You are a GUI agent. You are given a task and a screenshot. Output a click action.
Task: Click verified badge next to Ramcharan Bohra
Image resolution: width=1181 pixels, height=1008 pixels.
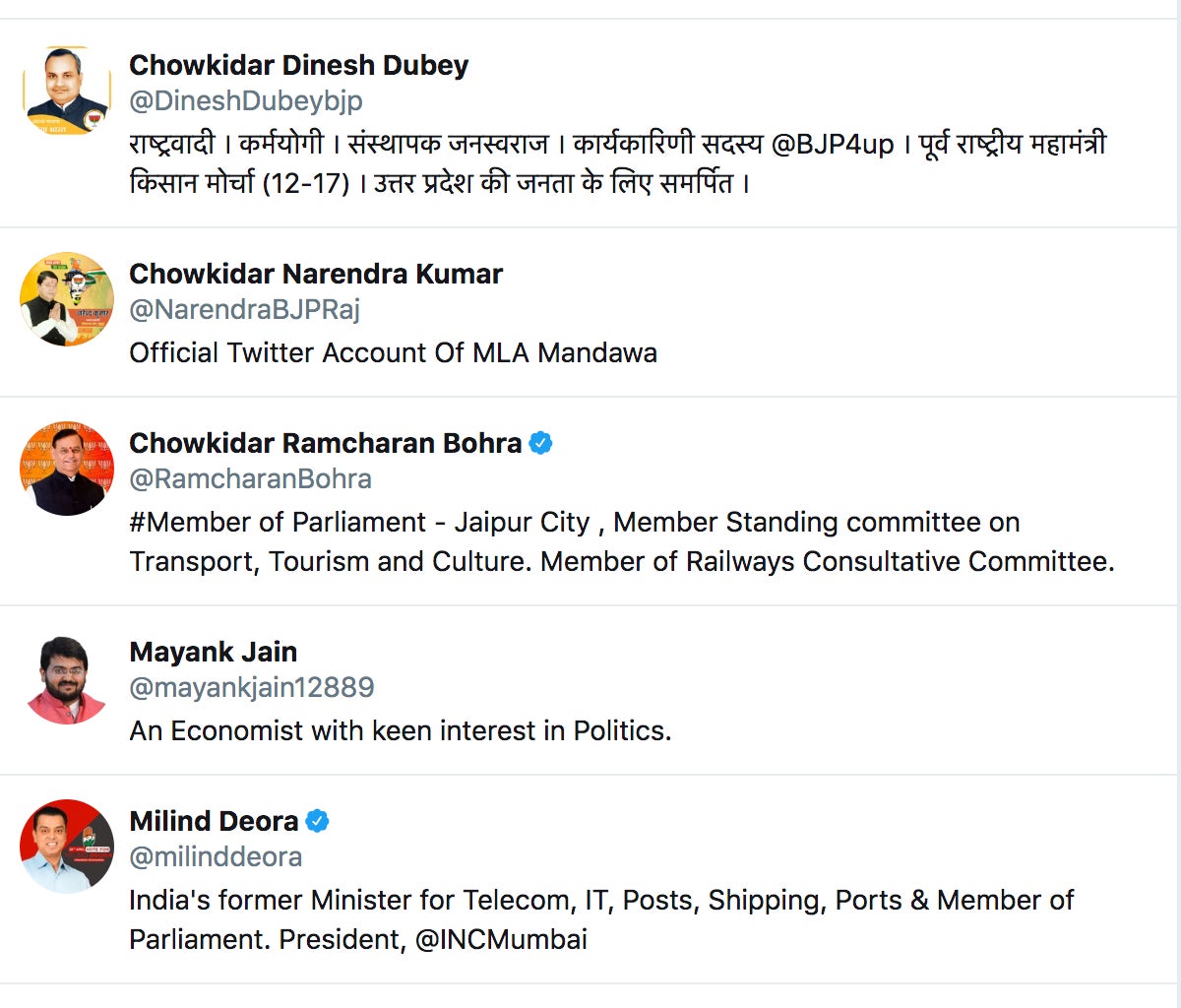point(540,443)
